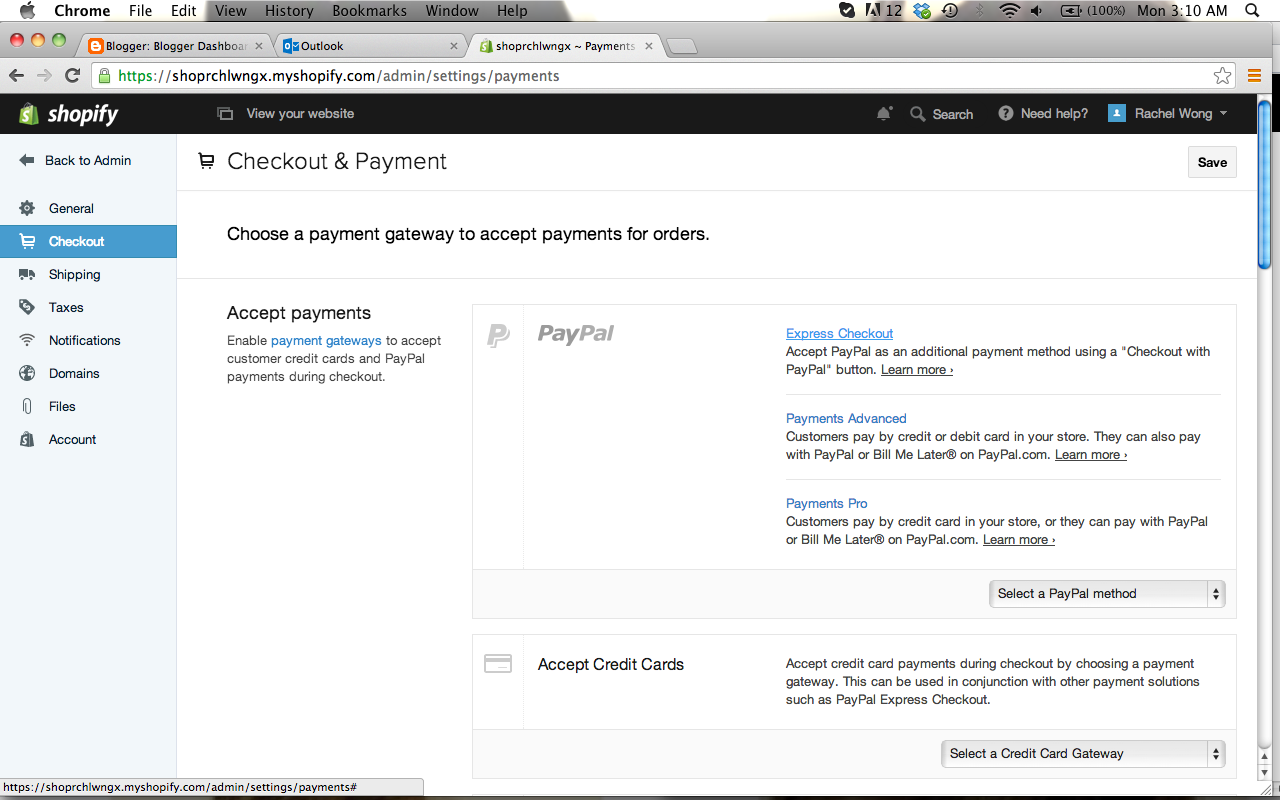Open a new browser tab
This screenshot has height=800, width=1280.
[x=681, y=47]
